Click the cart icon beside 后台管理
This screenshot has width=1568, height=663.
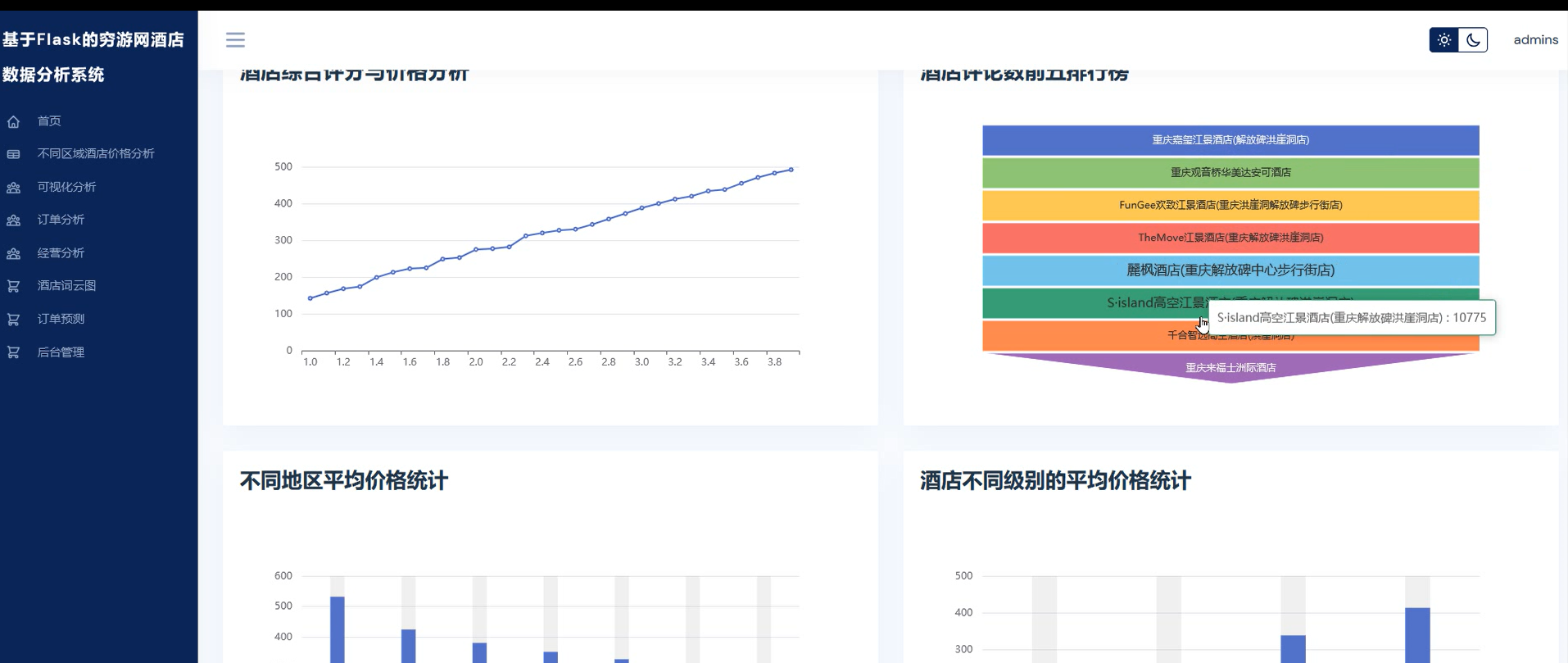pos(13,352)
